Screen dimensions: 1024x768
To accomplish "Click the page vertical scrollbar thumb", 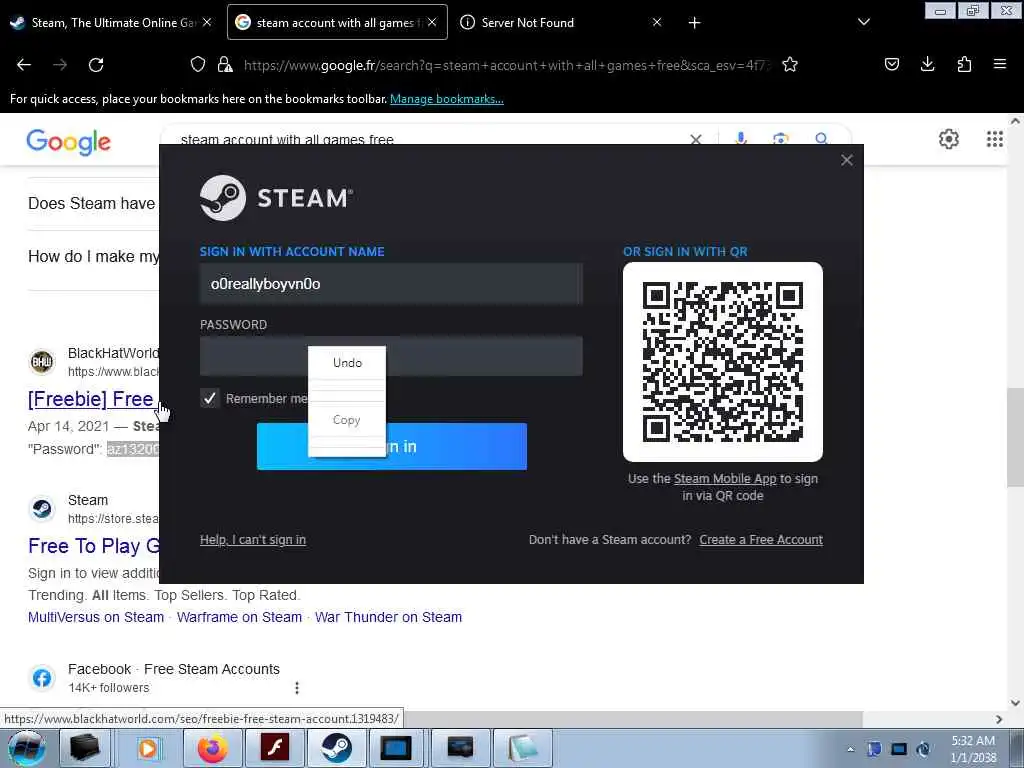I will 1015,438.
